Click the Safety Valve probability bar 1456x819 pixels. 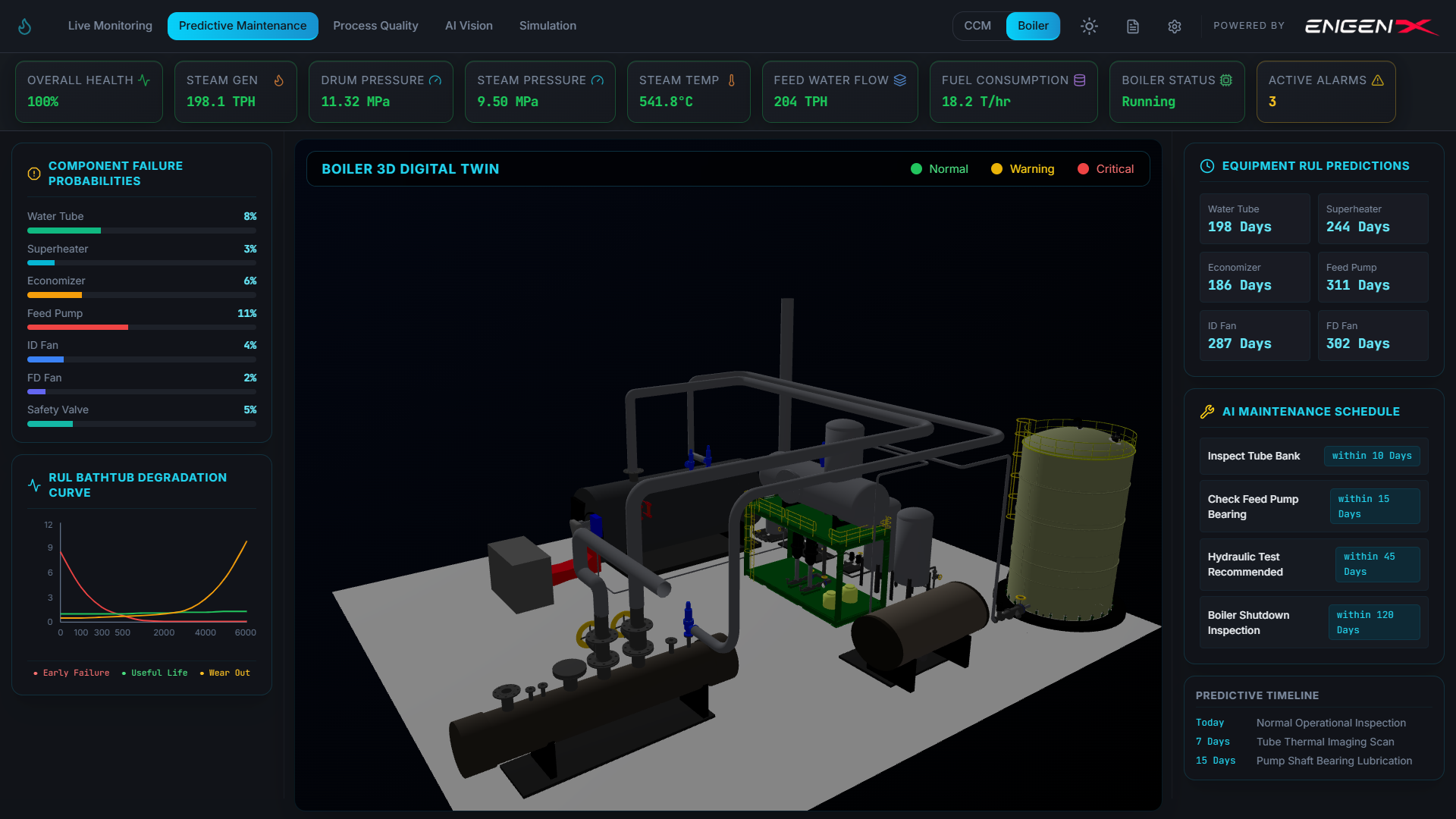pos(142,424)
